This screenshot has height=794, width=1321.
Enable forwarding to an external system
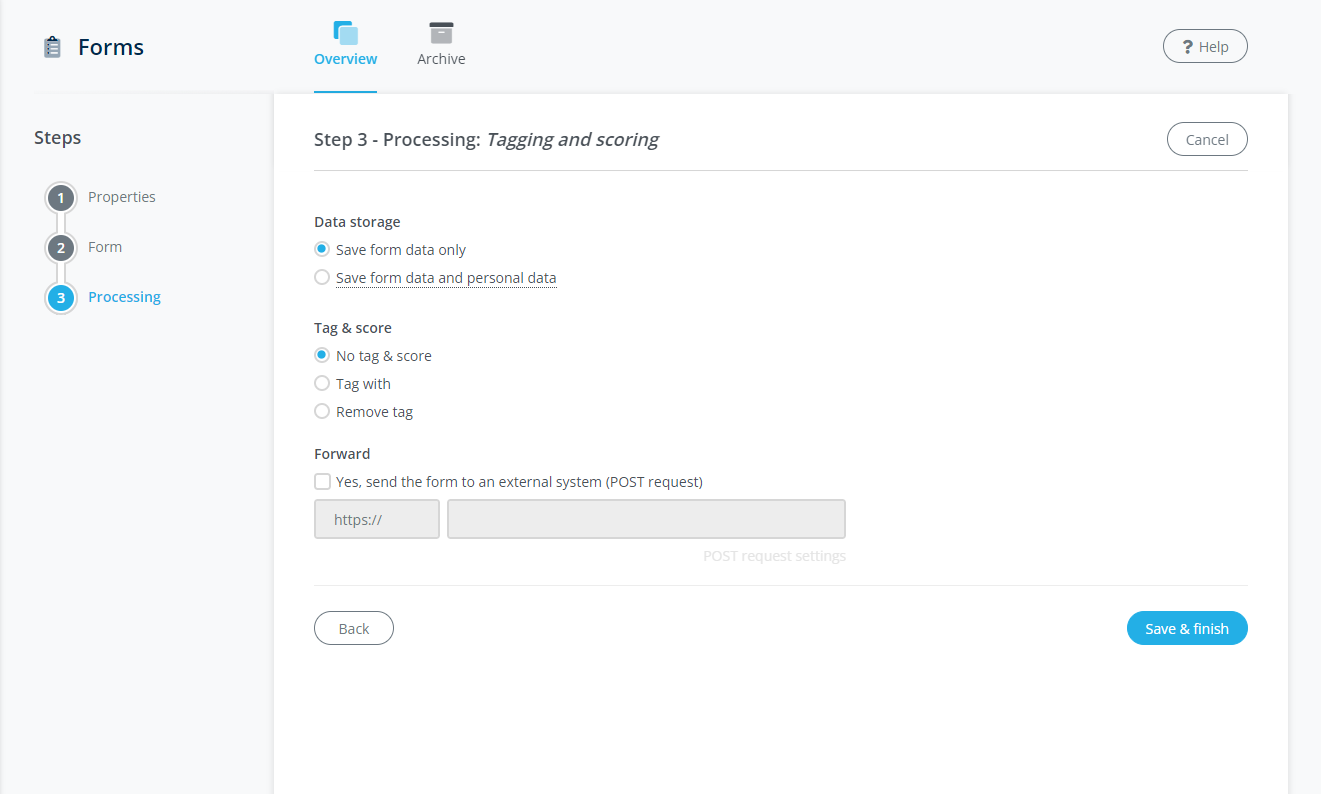pyautogui.click(x=322, y=481)
